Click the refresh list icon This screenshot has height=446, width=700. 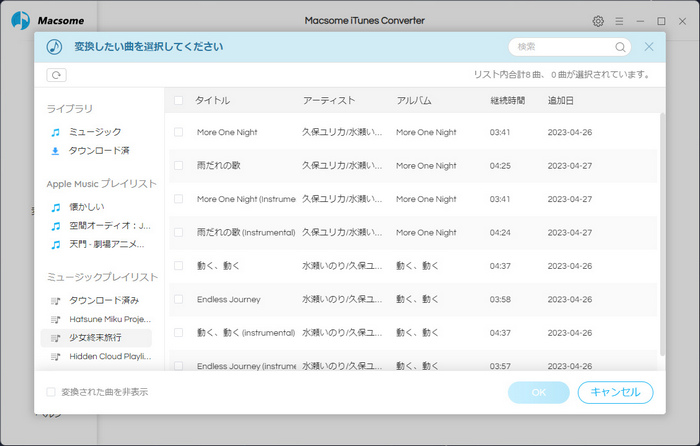56,75
